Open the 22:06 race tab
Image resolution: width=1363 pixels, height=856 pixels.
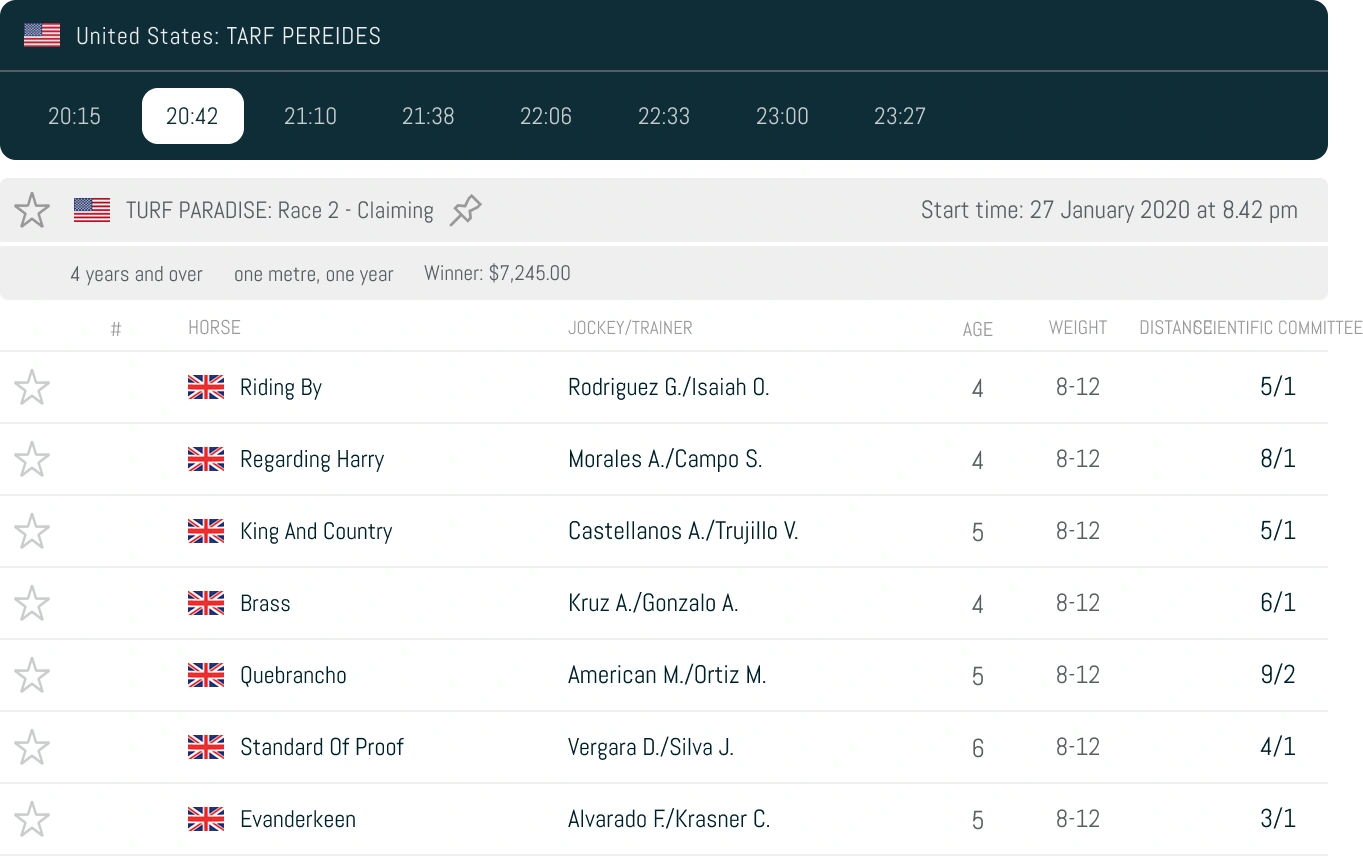546,116
